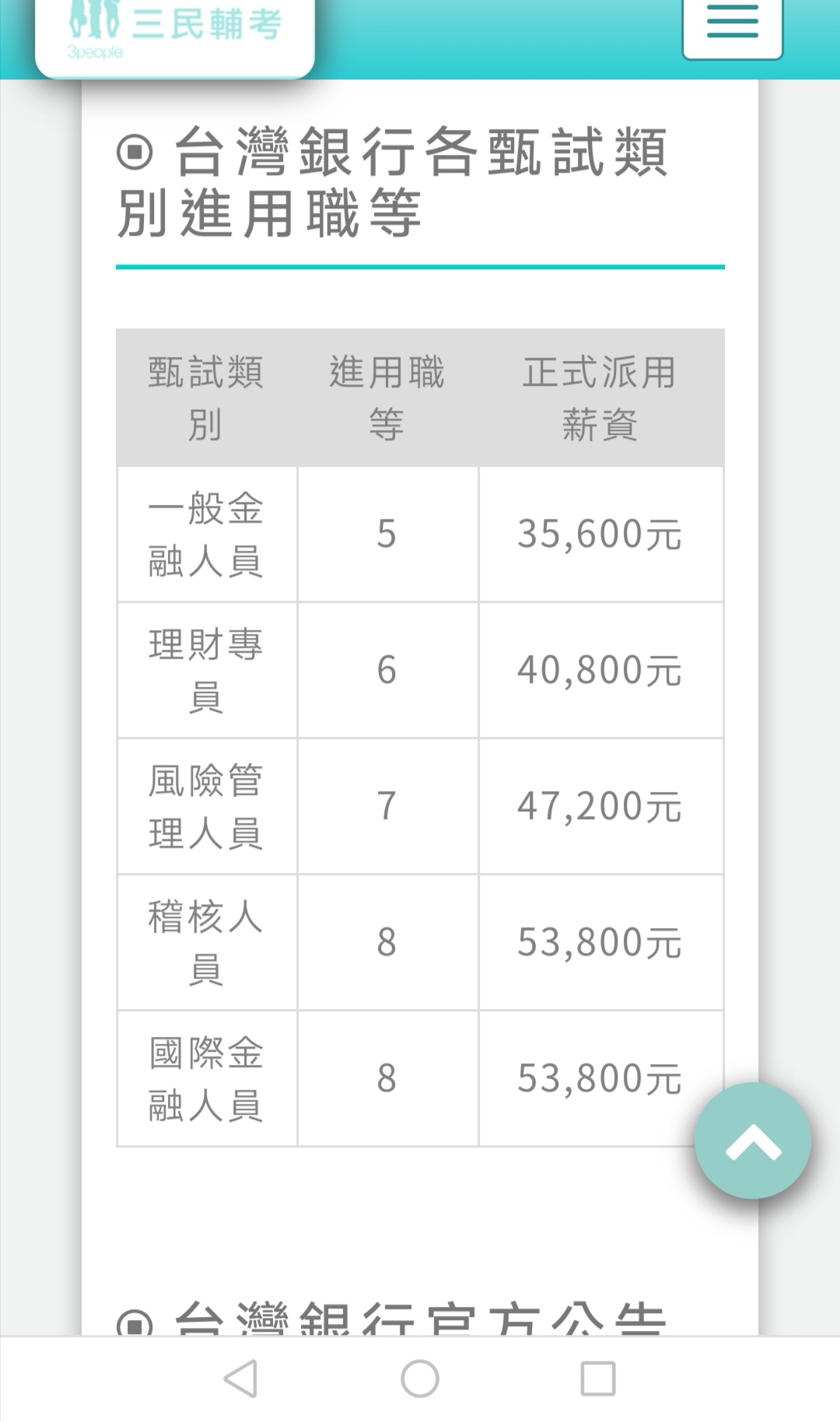840x1422 pixels.
Task: Tap the 國際金融人員 cell
Action: click(206, 1078)
